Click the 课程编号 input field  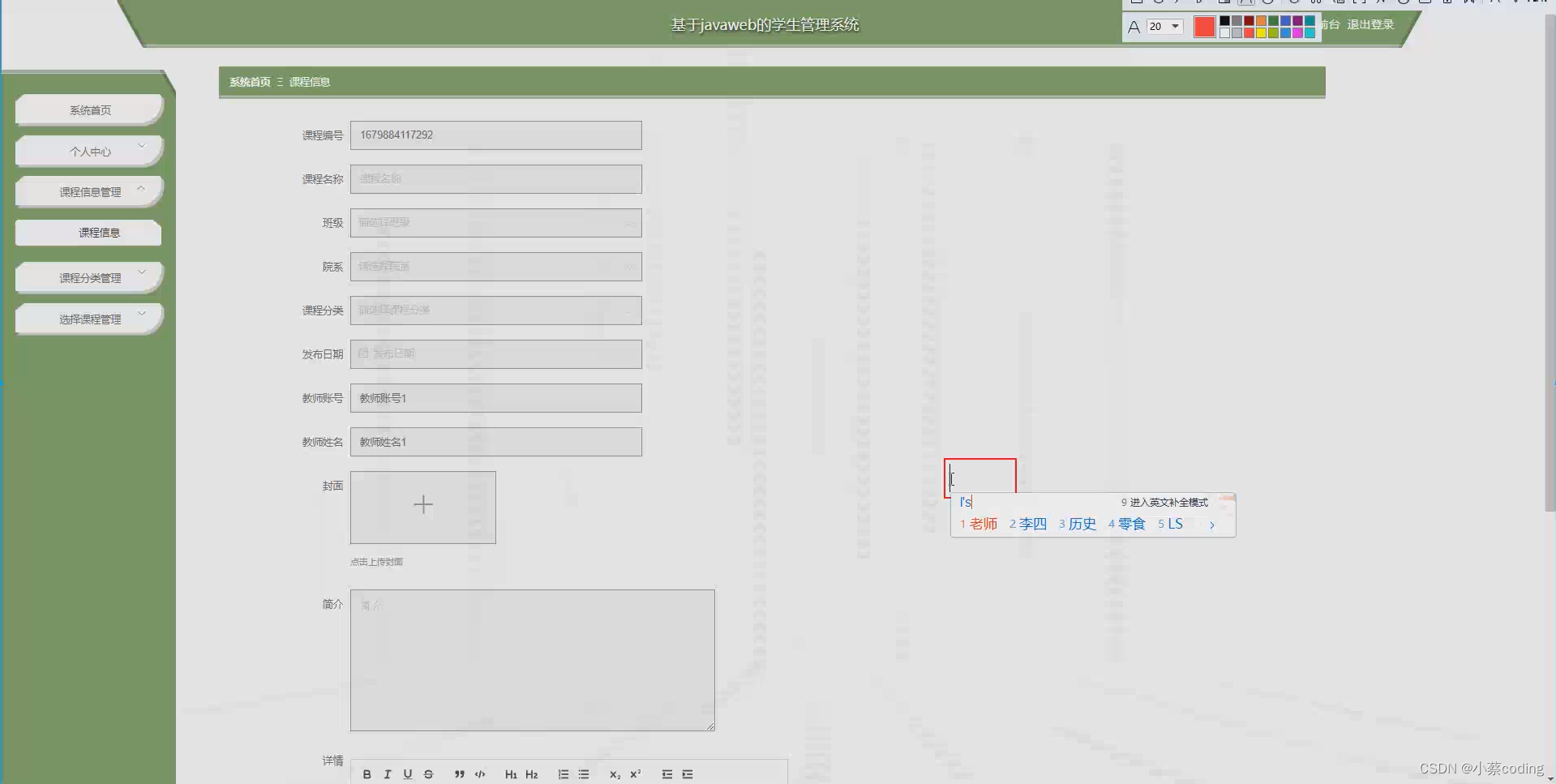tap(496, 135)
